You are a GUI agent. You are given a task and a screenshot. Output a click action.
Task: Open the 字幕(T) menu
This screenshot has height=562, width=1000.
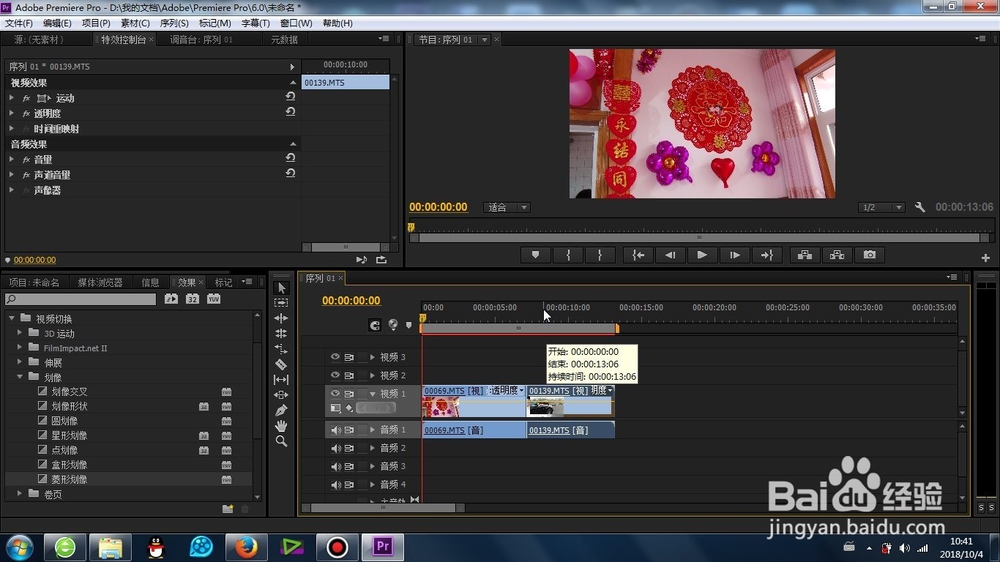click(255, 23)
